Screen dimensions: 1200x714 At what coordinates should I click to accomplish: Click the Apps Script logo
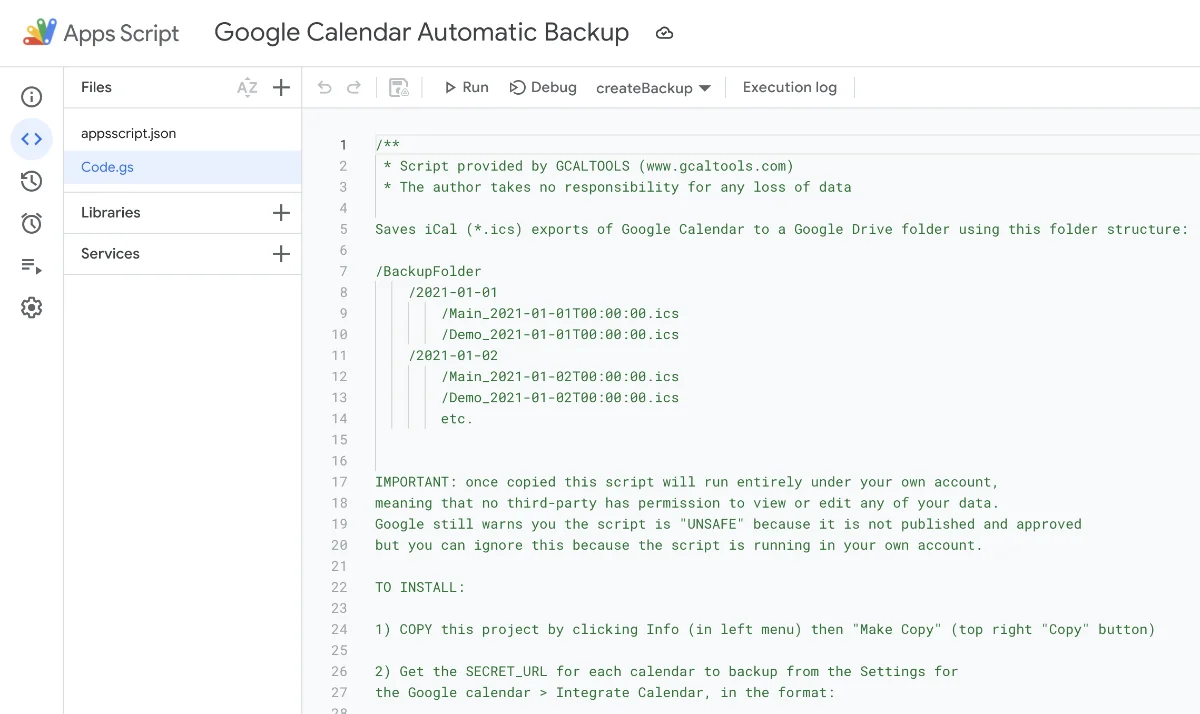tap(40, 33)
